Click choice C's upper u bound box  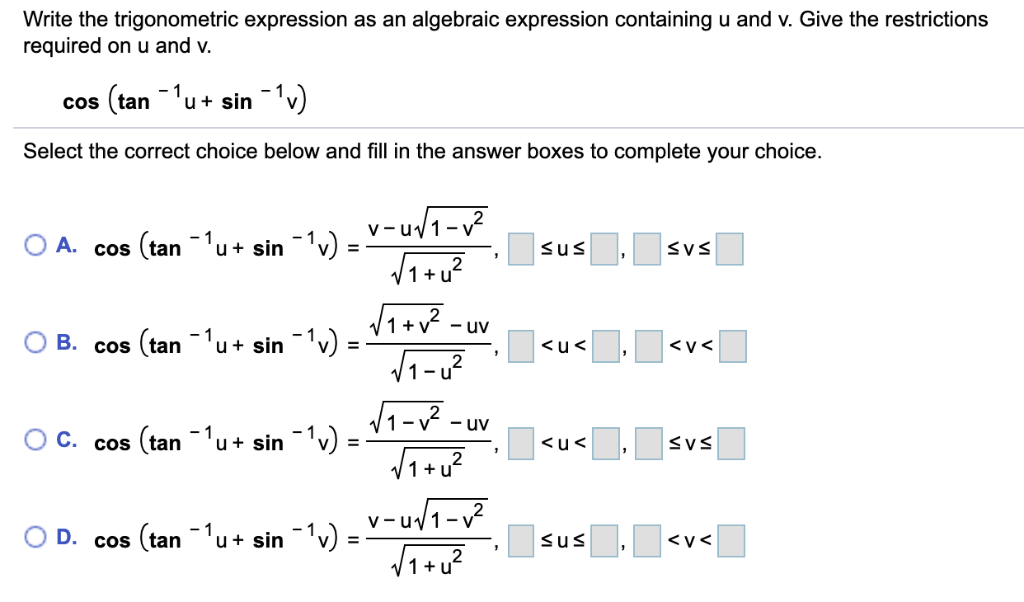(603, 443)
